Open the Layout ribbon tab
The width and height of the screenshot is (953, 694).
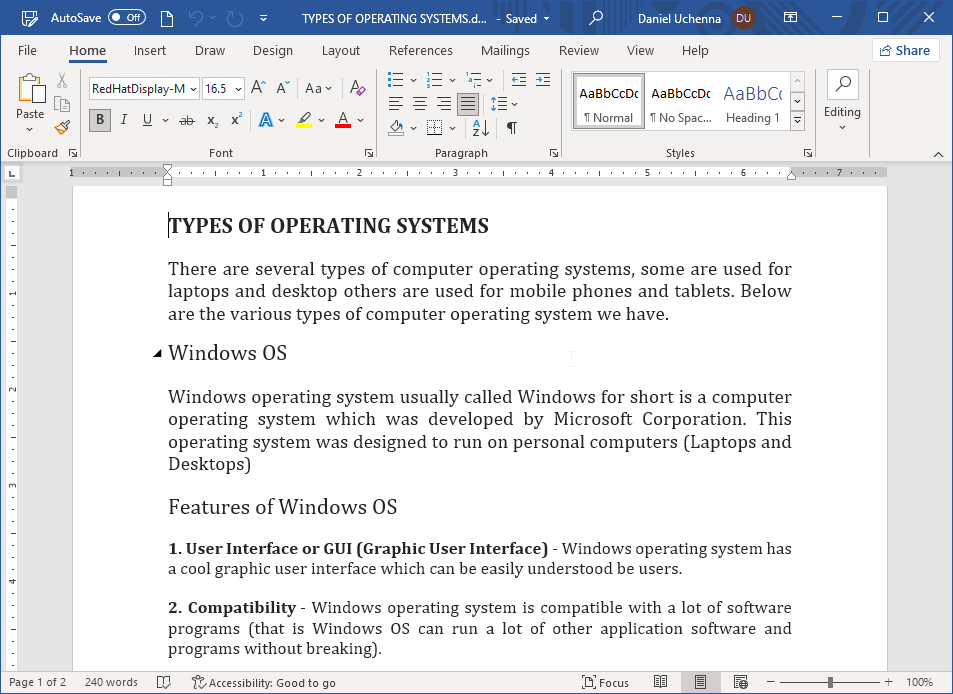coord(340,51)
